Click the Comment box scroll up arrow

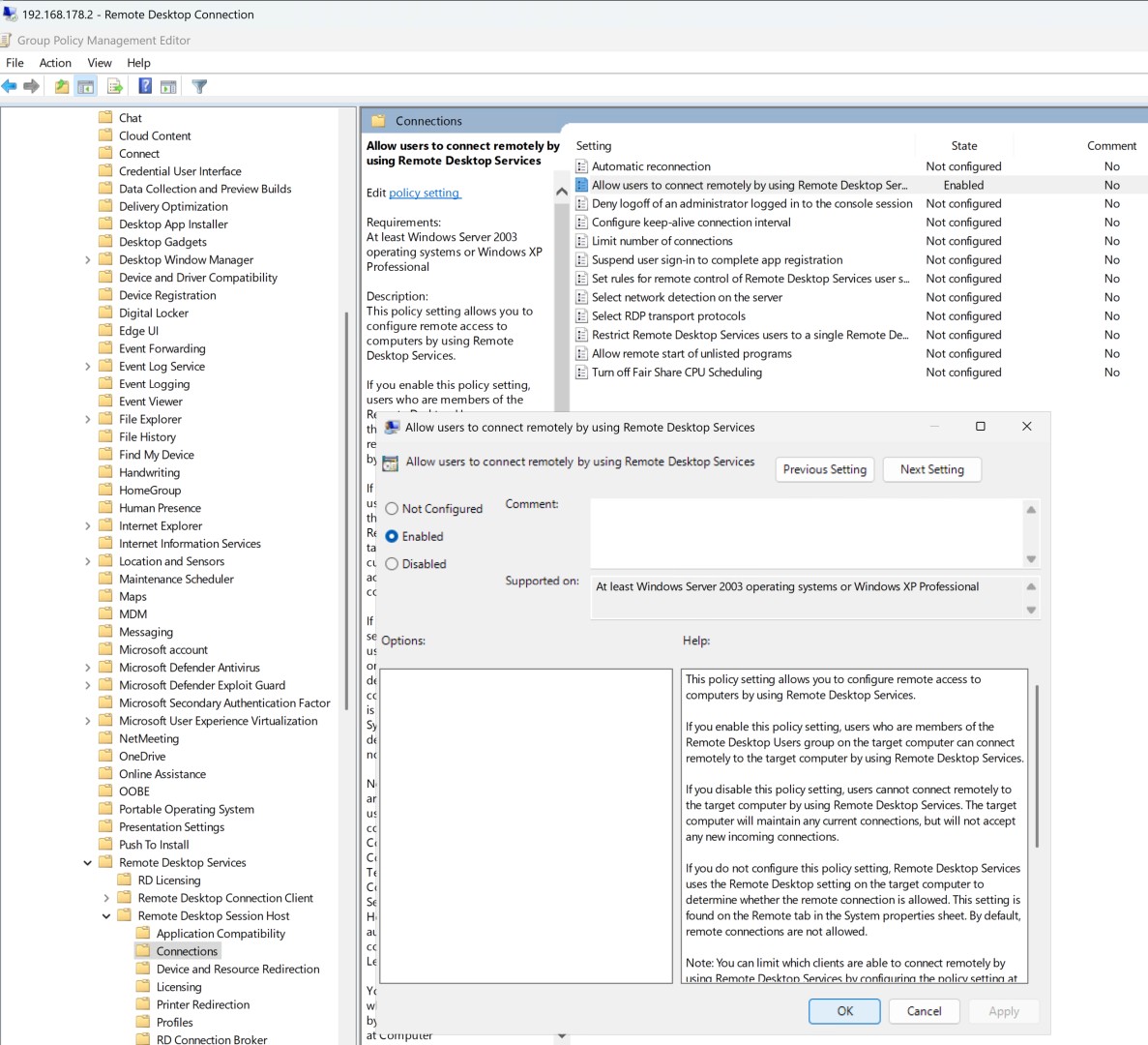[x=1031, y=510]
